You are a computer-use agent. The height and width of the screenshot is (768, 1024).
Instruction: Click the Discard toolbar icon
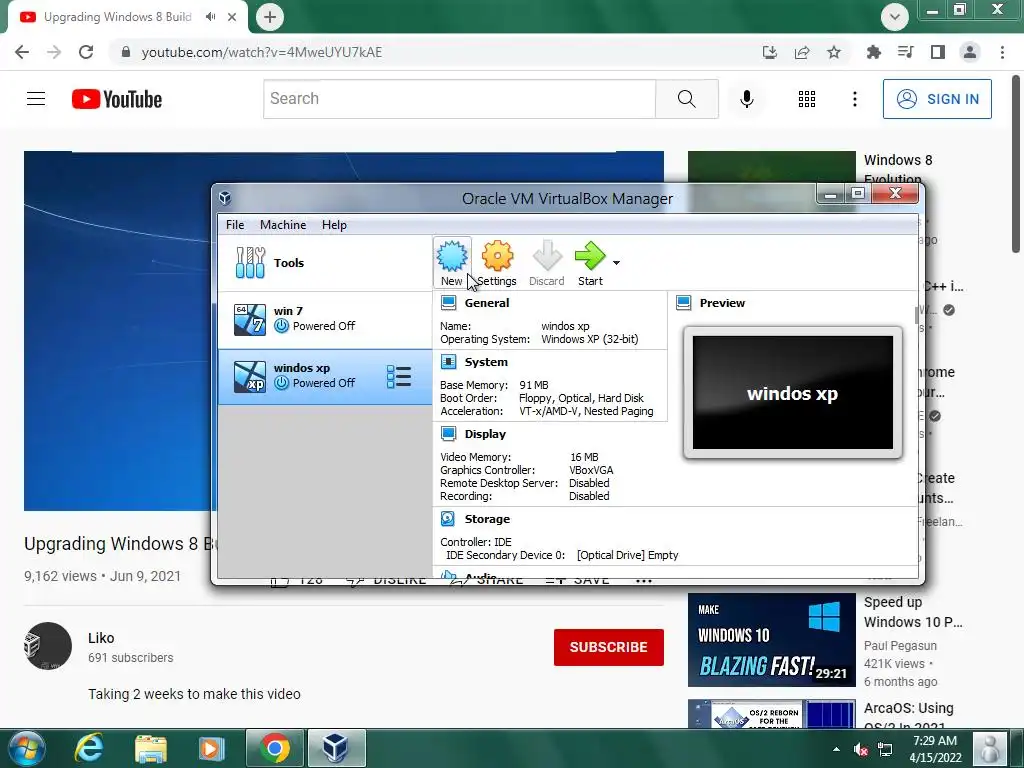click(x=547, y=263)
